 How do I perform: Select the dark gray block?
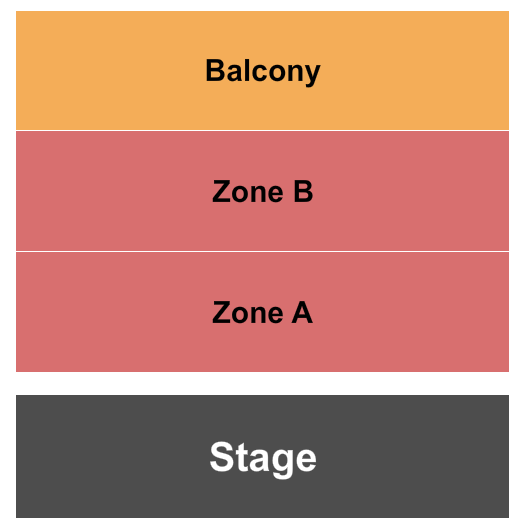[262, 456]
